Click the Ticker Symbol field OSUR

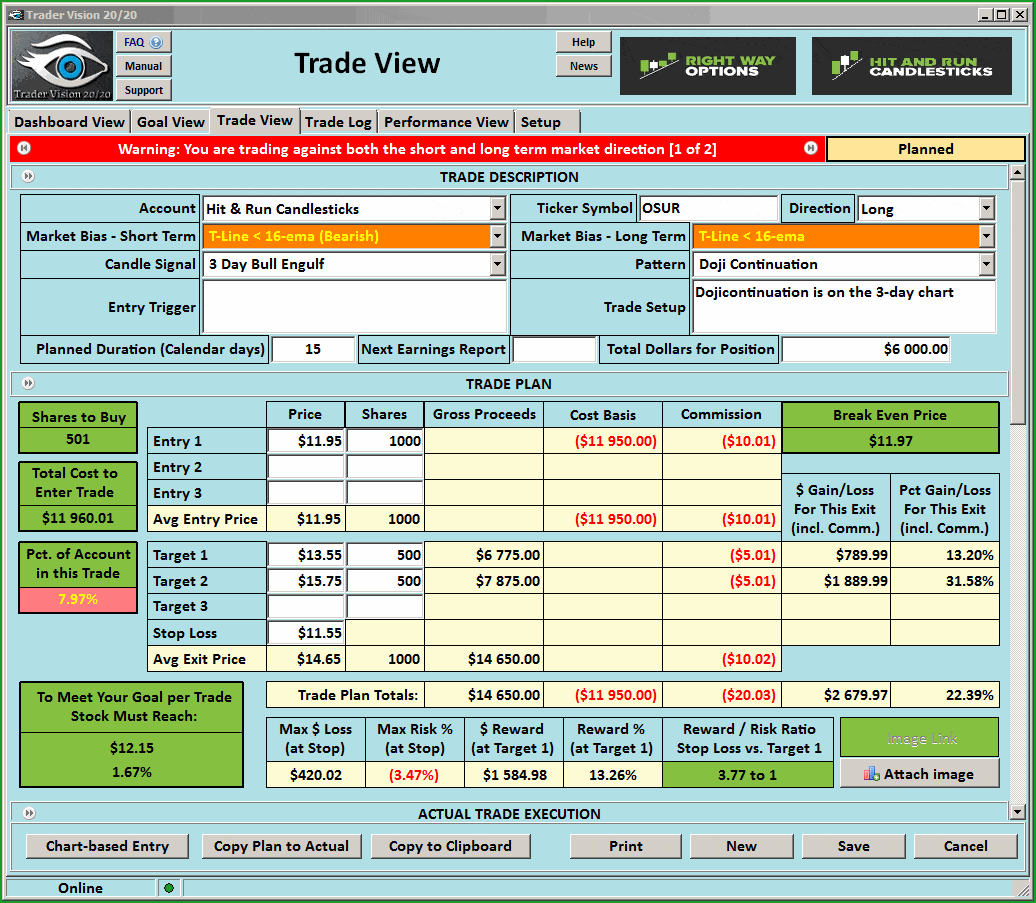click(x=708, y=208)
